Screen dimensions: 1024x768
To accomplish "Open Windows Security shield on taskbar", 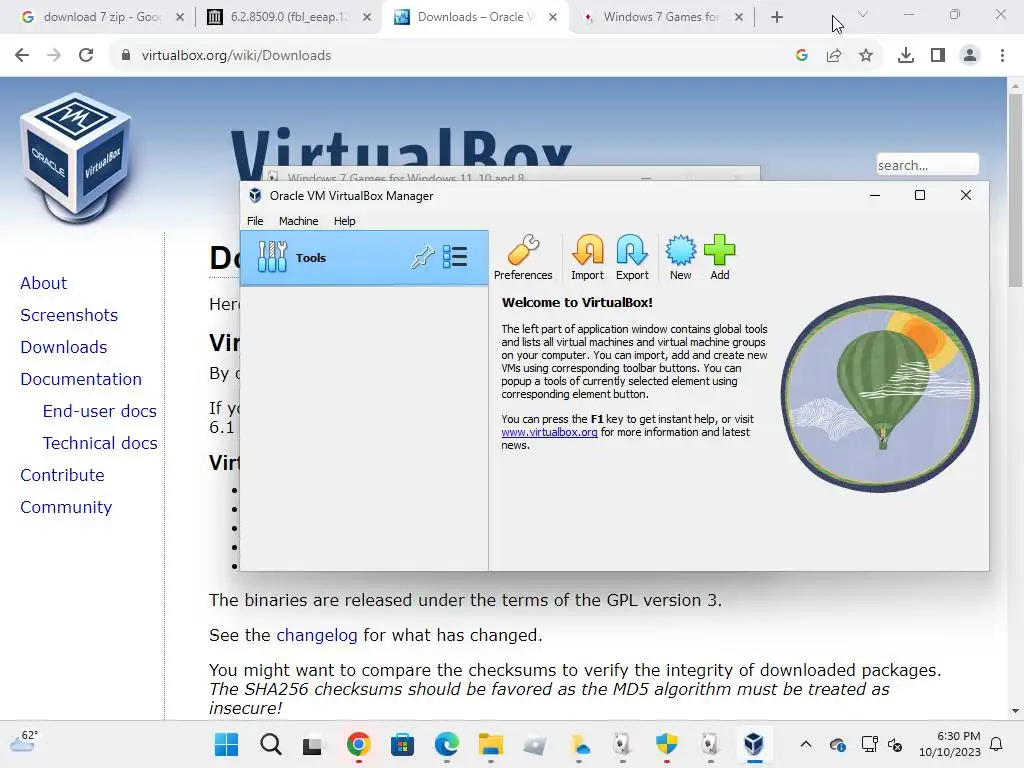I will 667,744.
